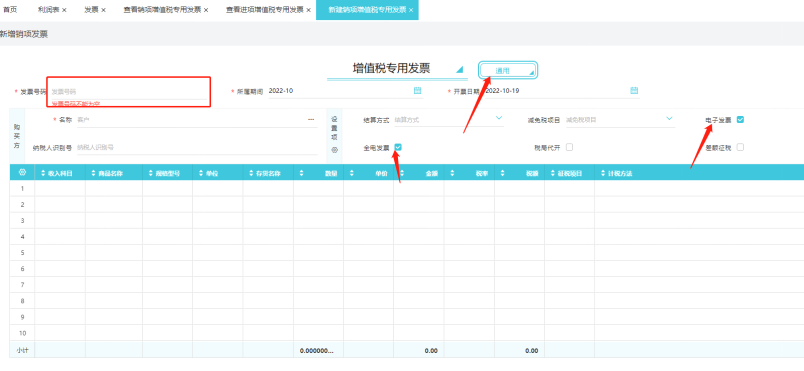Click the 开票日期 value 2022-10-19

[x=503, y=91]
